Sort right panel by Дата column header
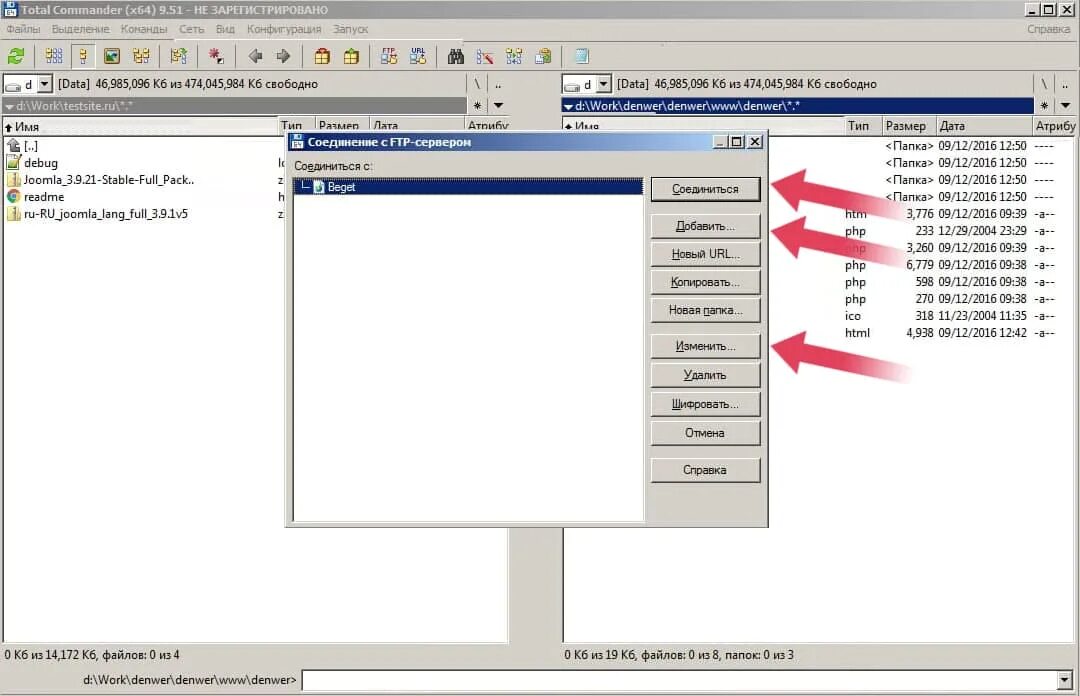Screen dimensions: 1080x696 click(983, 126)
